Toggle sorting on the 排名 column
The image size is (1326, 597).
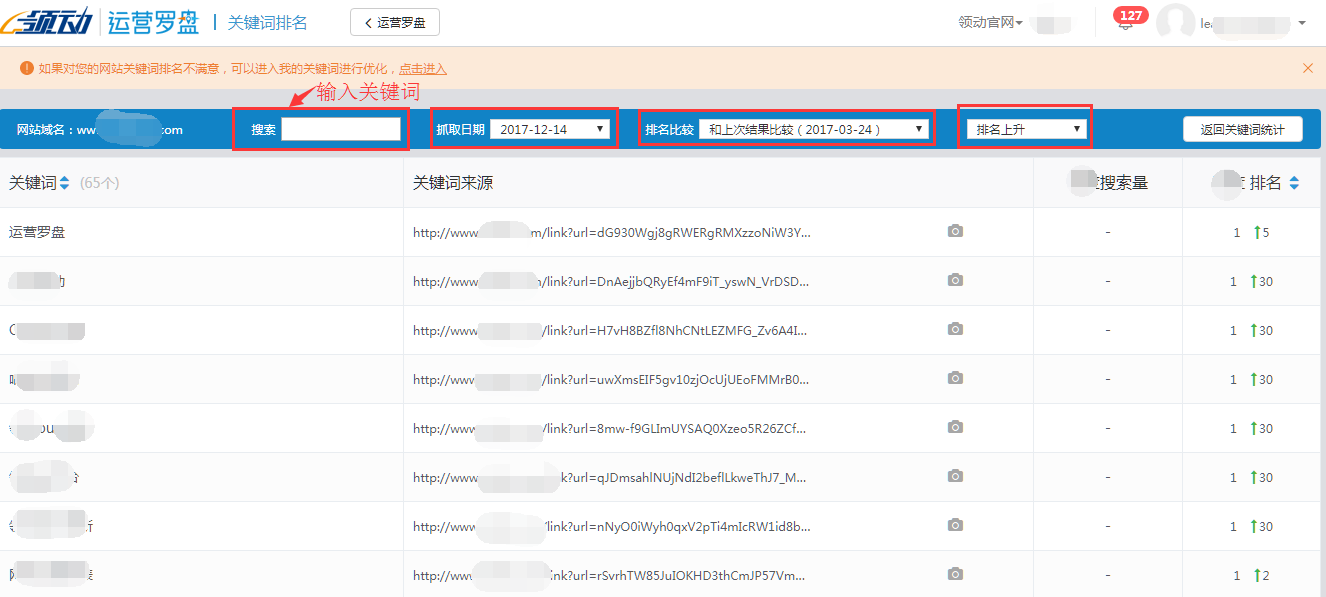pyautogui.click(x=1293, y=182)
